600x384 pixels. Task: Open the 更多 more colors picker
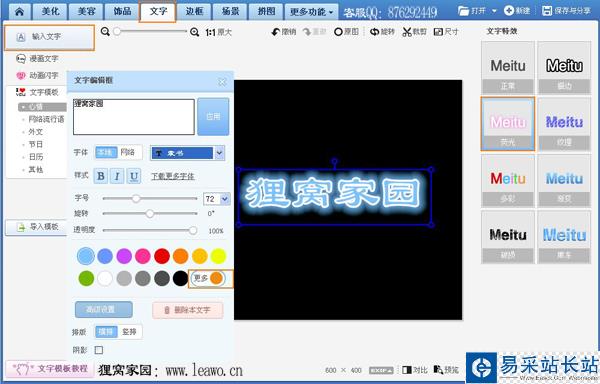(x=209, y=278)
